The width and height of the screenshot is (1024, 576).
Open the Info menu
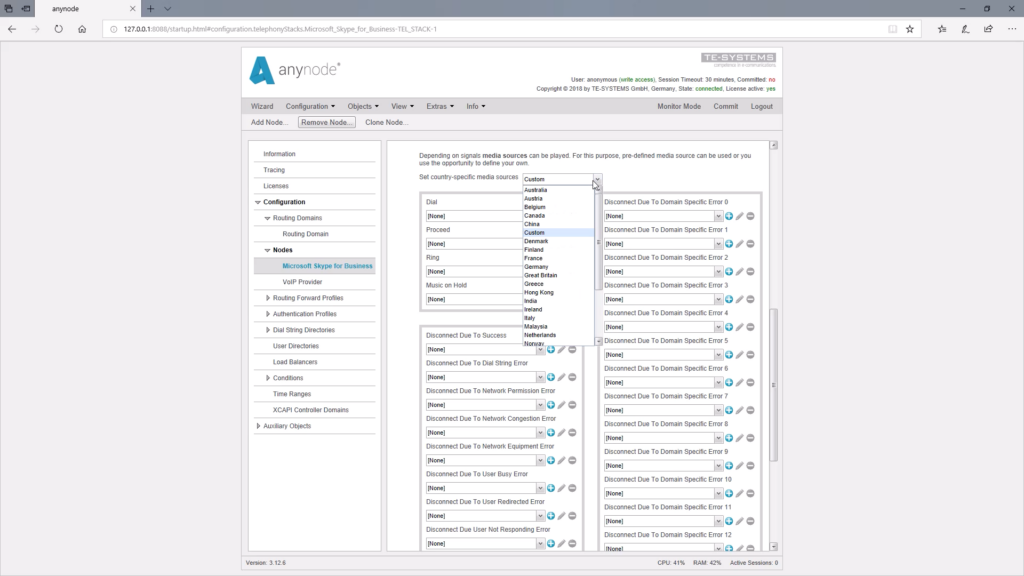[x=475, y=106]
